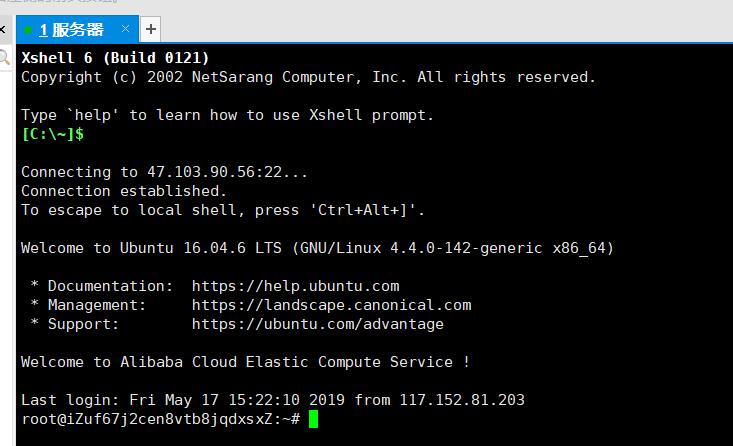733x446 pixels.
Task: Click the green connection status dot on tab
Action: 28,30
